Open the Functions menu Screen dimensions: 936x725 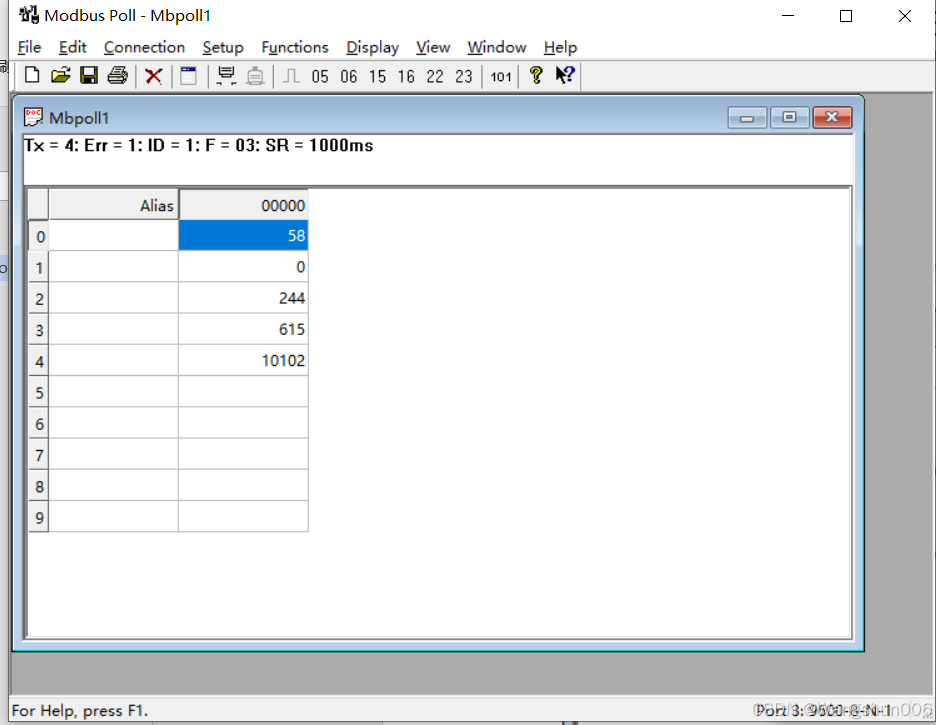pyautogui.click(x=295, y=47)
